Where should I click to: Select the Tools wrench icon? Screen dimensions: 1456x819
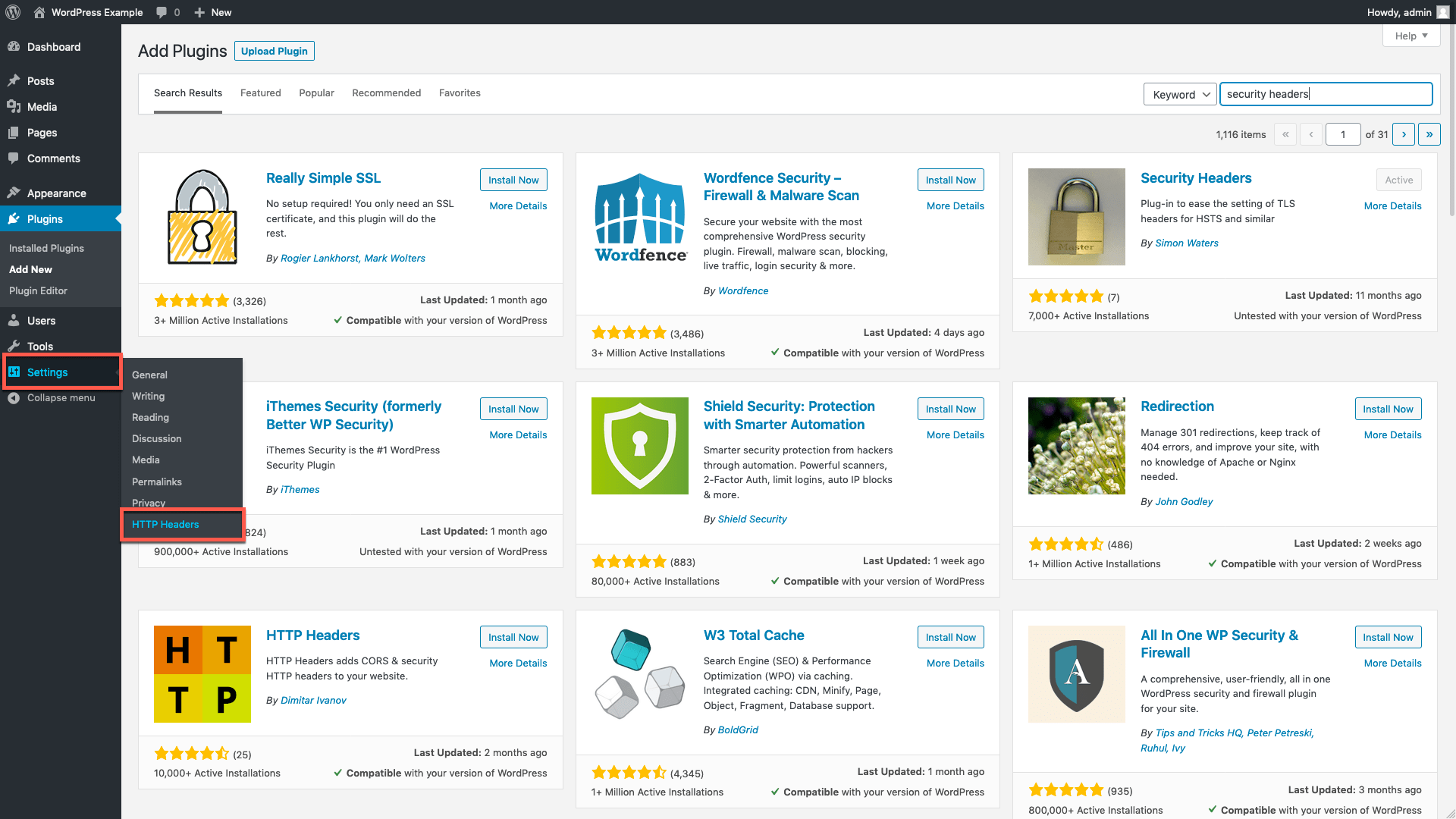(15, 346)
